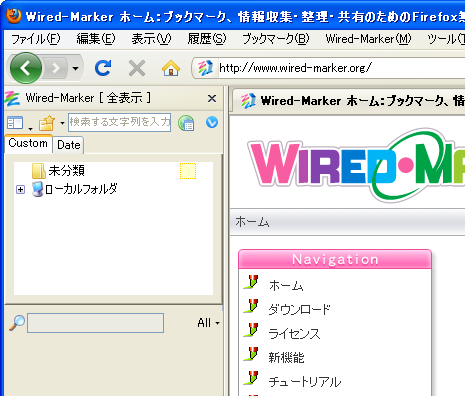Open the 新機能 navigation link
This screenshot has height=396, width=465.
[x=286, y=358]
